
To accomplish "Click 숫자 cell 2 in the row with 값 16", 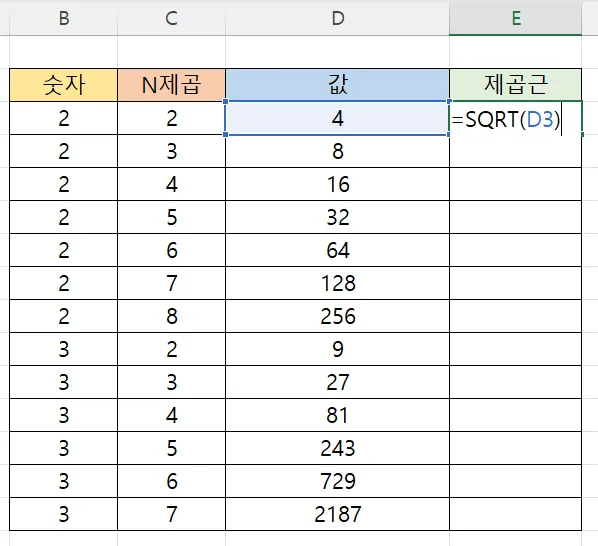I will tap(63, 184).
